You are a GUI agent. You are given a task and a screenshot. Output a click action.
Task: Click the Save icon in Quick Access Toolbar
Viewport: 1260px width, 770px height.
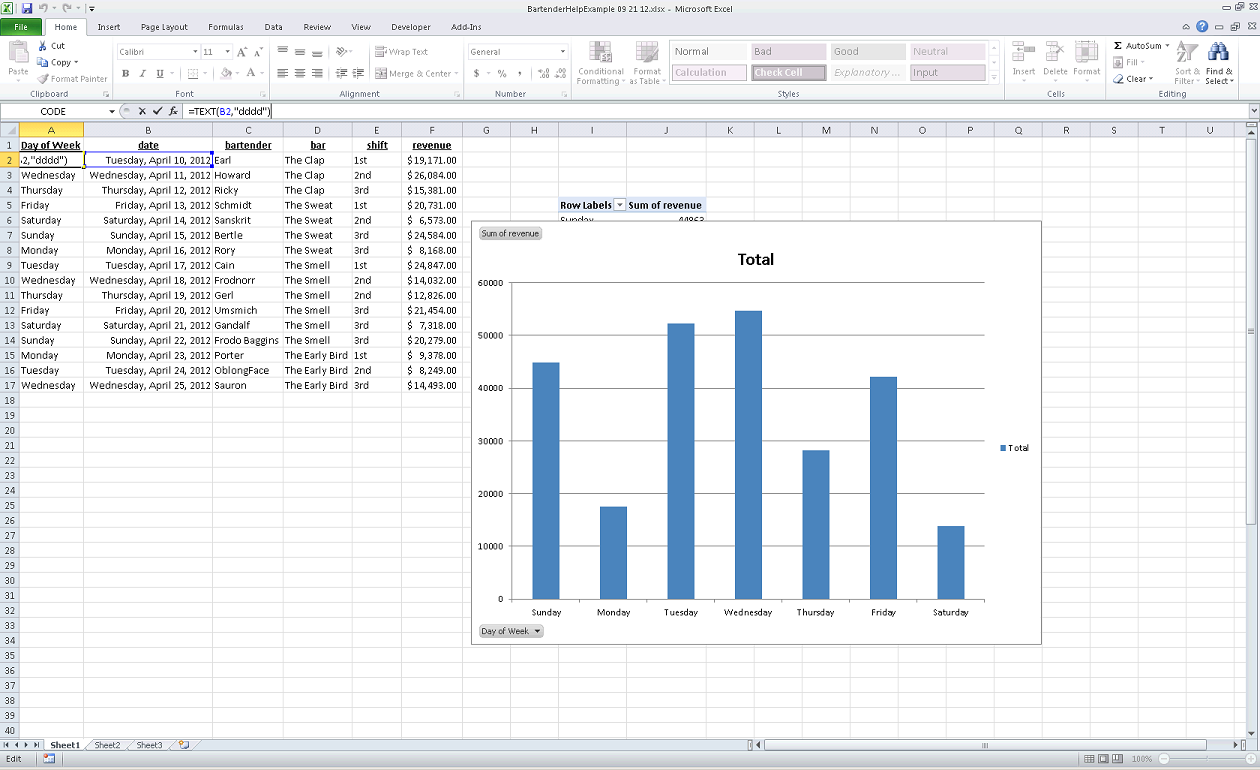pyautogui.click(x=27, y=8)
